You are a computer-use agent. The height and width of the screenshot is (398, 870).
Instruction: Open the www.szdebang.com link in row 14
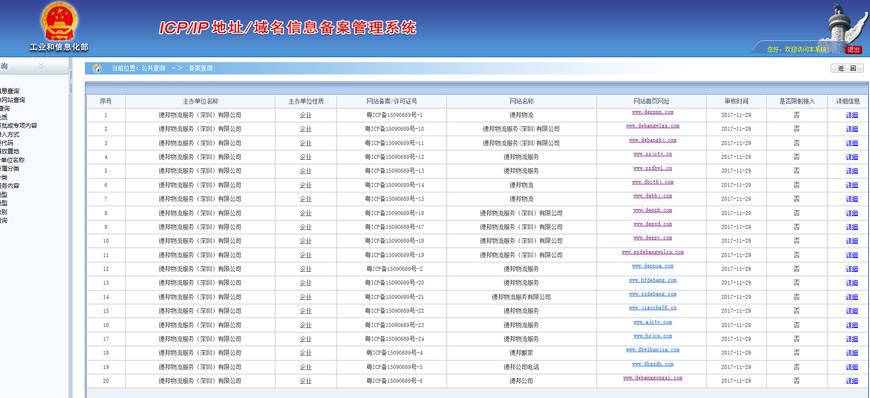click(652, 294)
